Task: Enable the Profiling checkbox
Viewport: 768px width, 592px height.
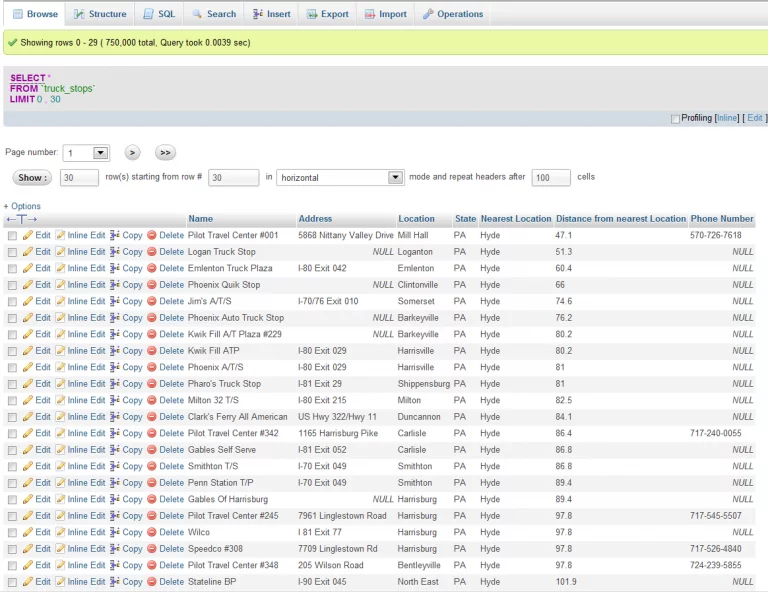Action: pos(675,119)
